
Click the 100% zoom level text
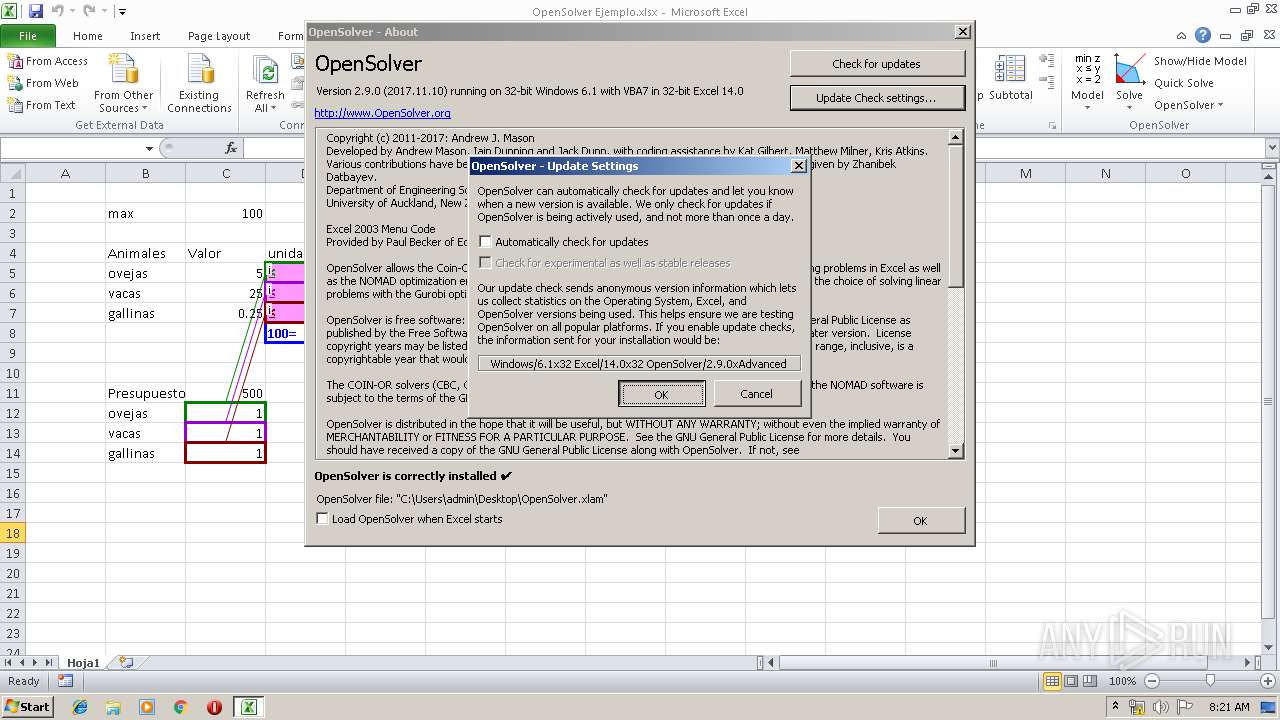coord(1122,681)
